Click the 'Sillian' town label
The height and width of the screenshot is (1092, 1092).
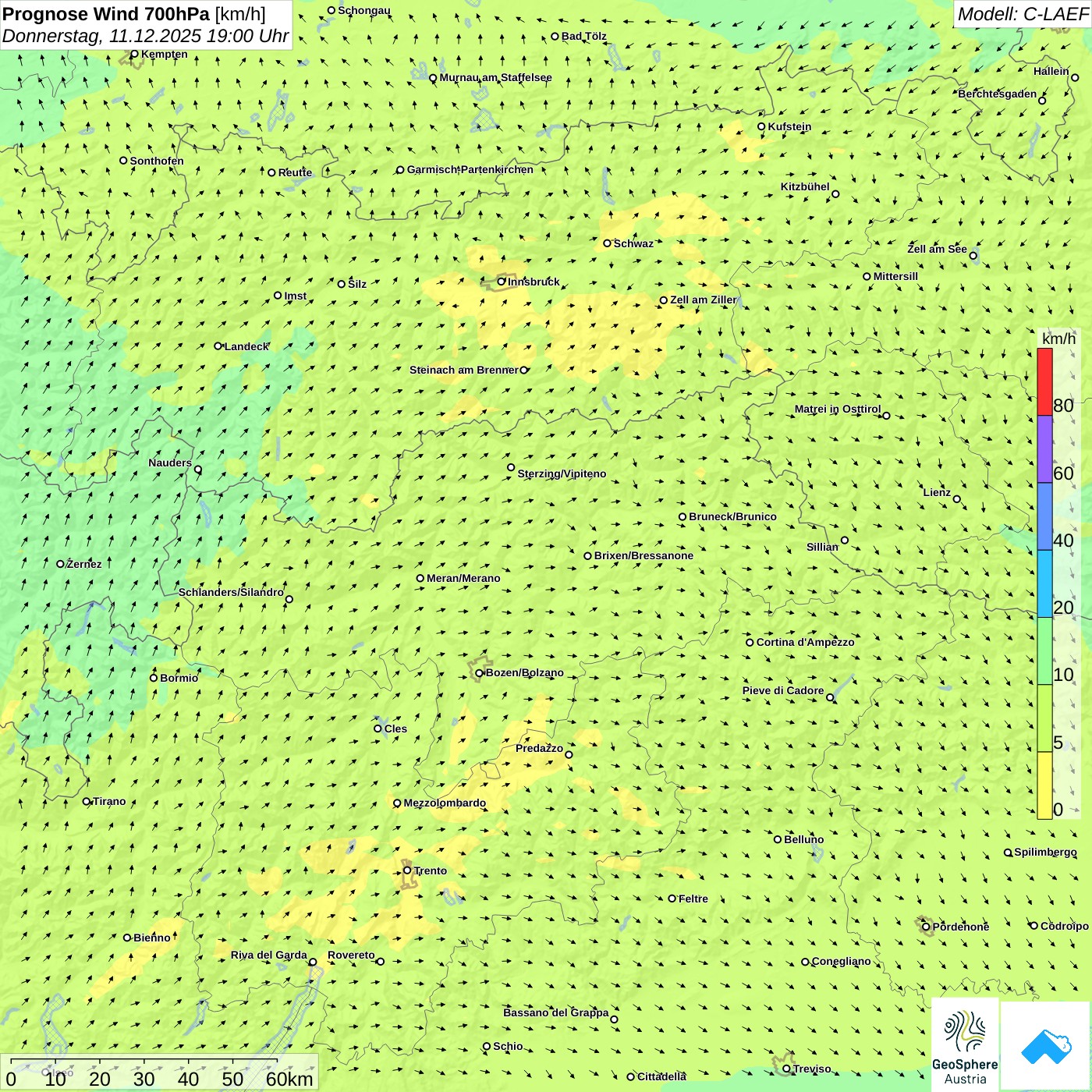point(822,547)
